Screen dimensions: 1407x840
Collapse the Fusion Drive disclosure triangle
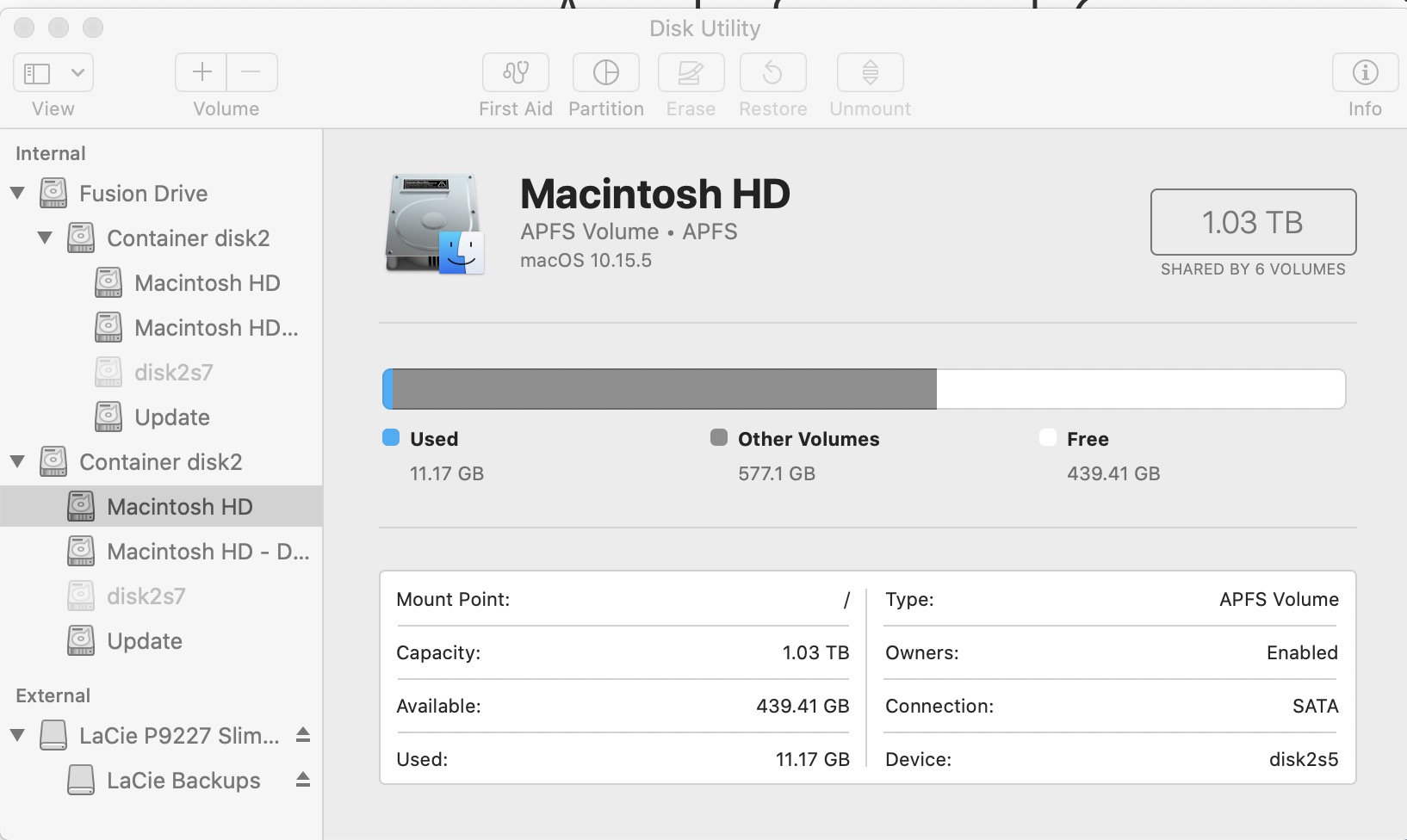pyautogui.click(x=17, y=194)
